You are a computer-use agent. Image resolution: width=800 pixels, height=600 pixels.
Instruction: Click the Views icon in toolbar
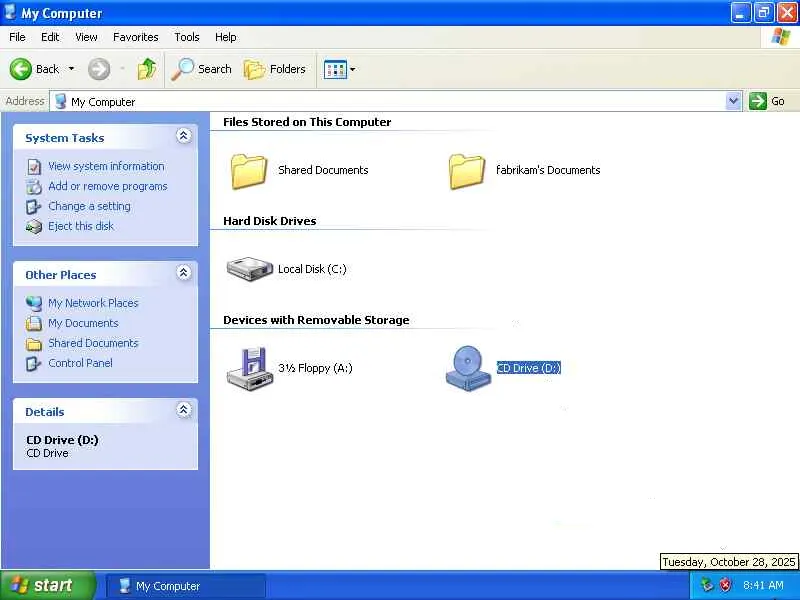click(335, 69)
